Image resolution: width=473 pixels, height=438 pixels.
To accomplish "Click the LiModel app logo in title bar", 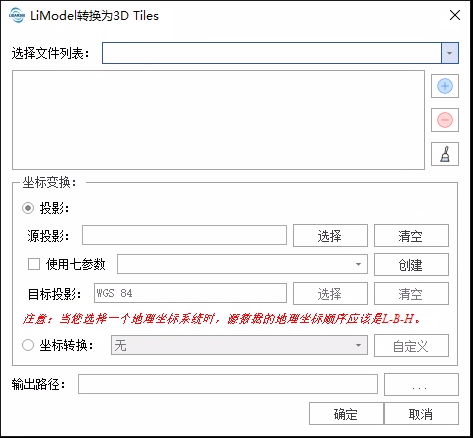I will (x=17, y=15).
